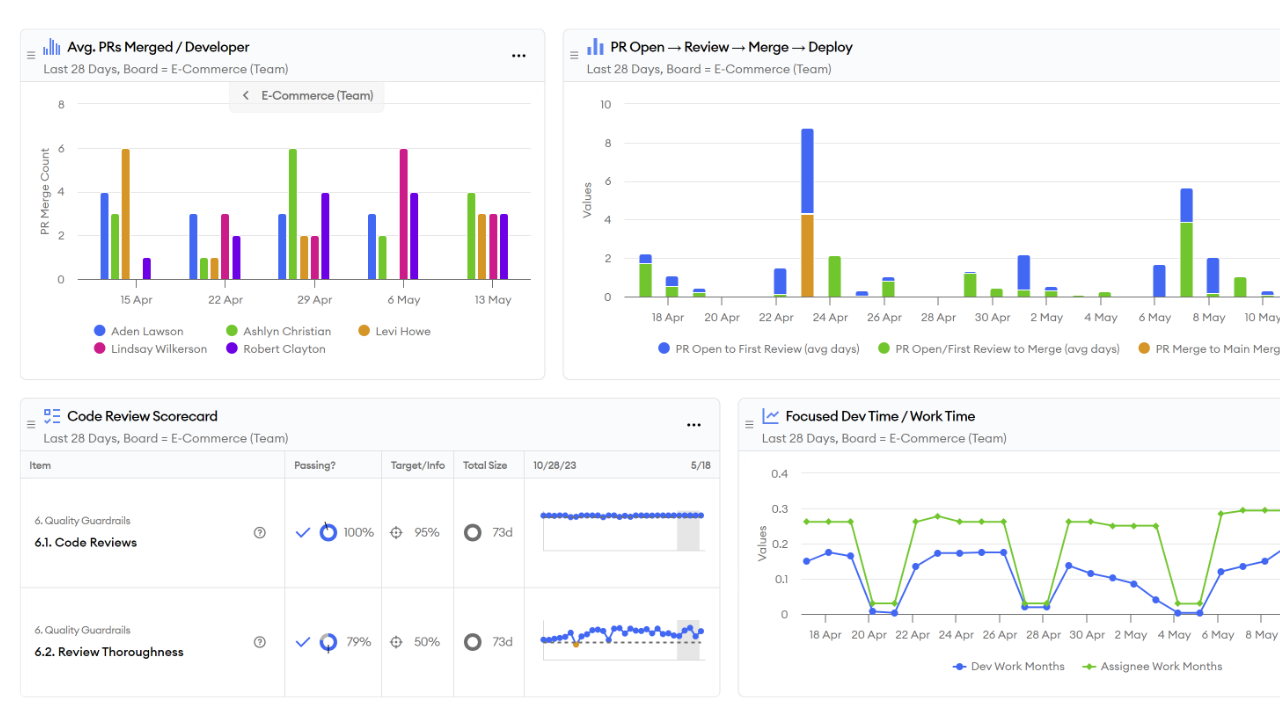Toggle the Aden Lawson legend series
The width and height of the screenshot is (1280, 720).
click(x=138, y=331)
